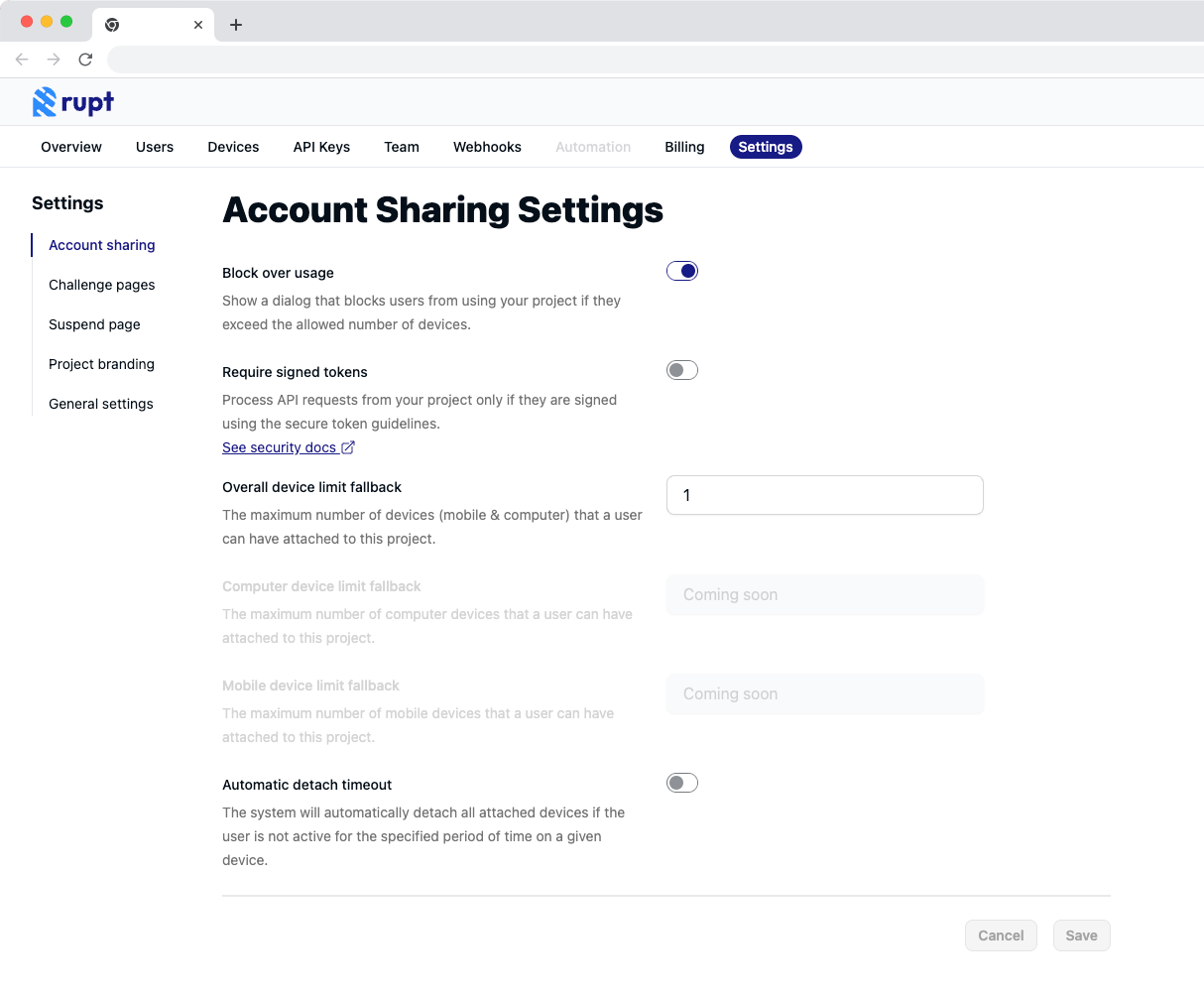Disable the Block over usage switch
The height and width of the screenshot is (996, 1204).
point(681,270)
